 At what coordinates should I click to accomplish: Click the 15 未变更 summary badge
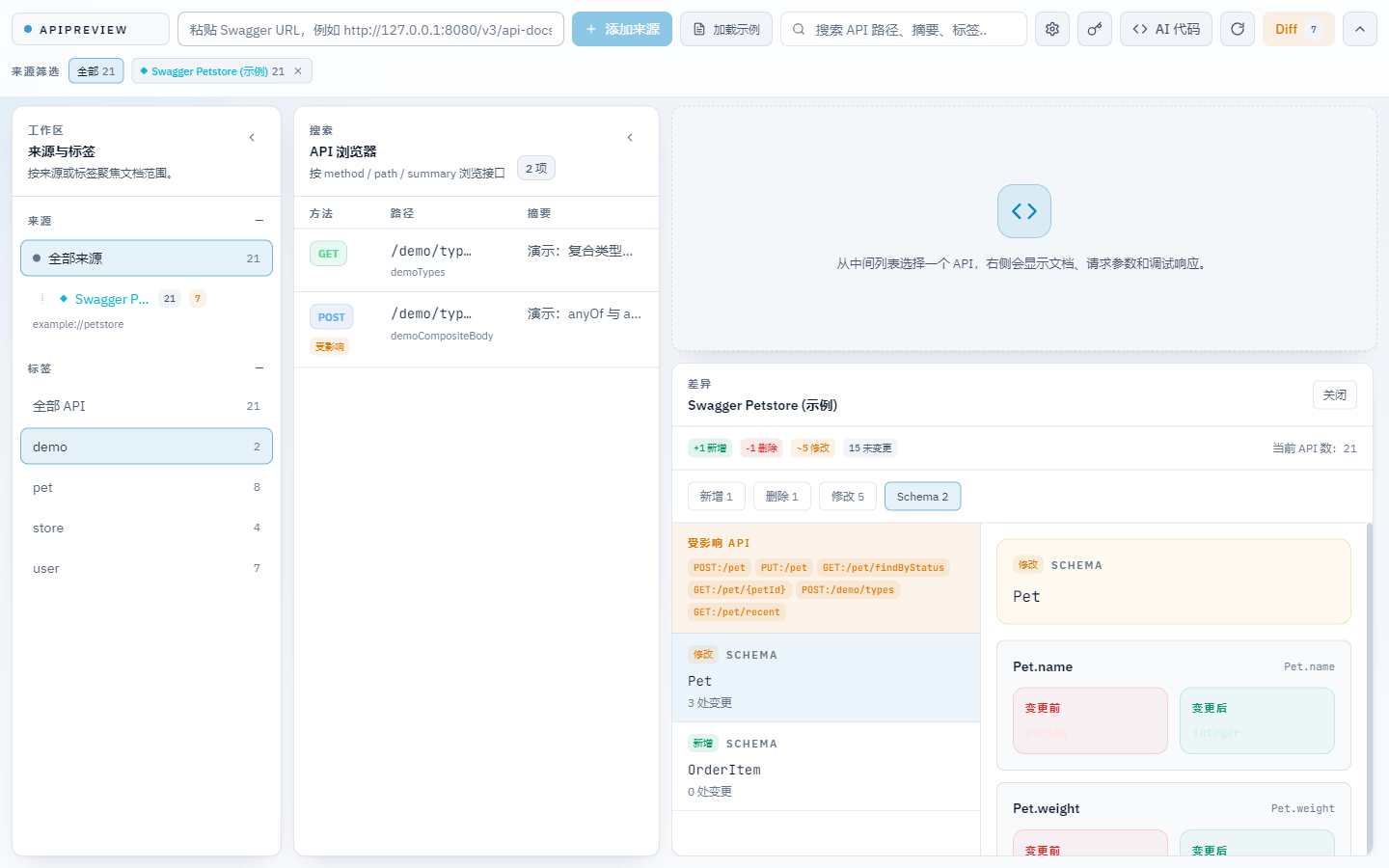[870, 448]
